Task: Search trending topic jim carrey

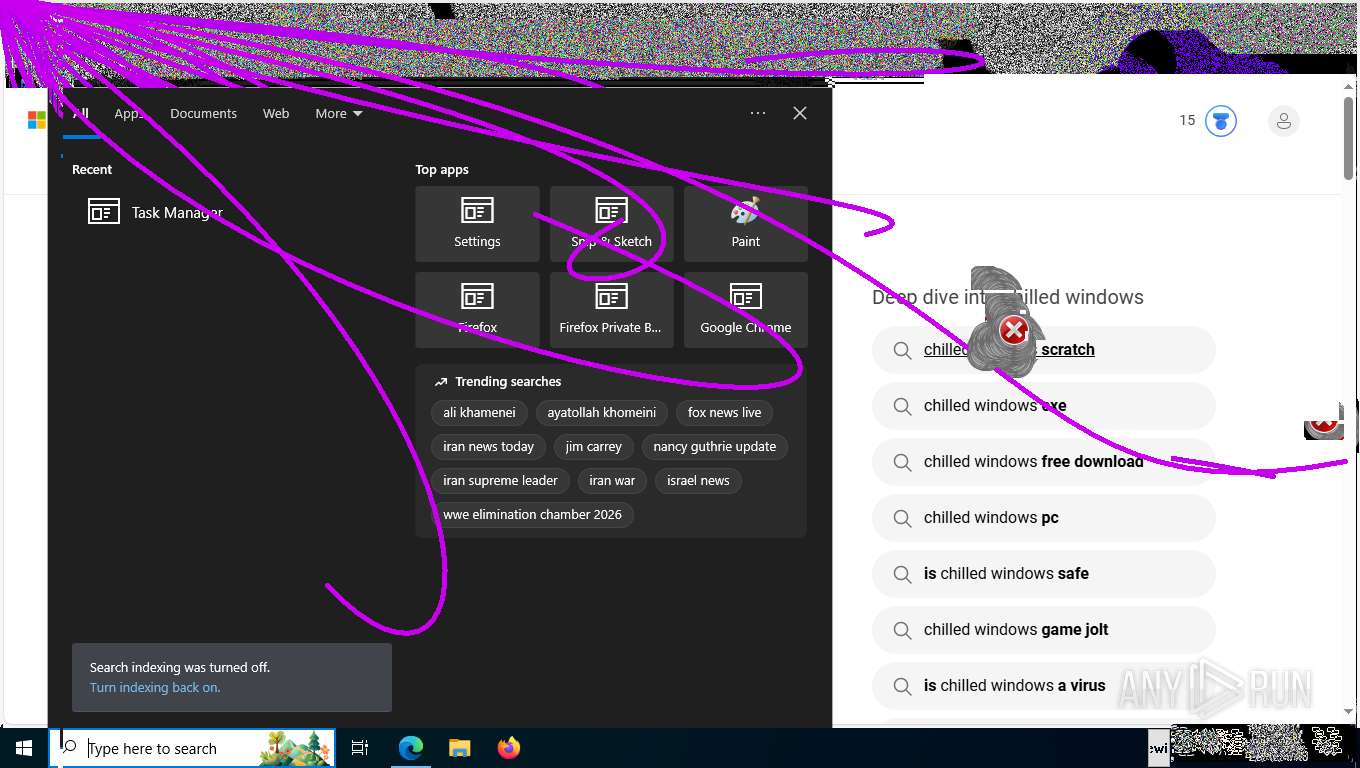Action: (593, 447)
